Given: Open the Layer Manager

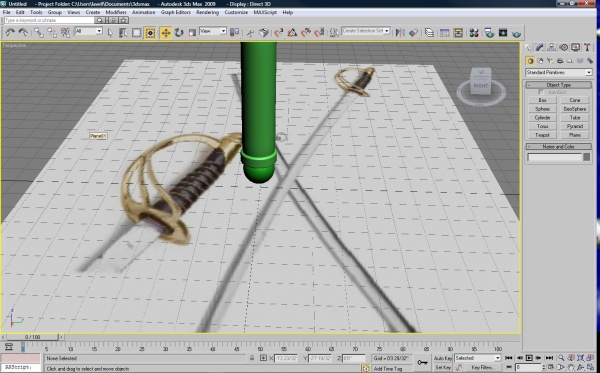Looking at the screenshot, I should point(429,33).
